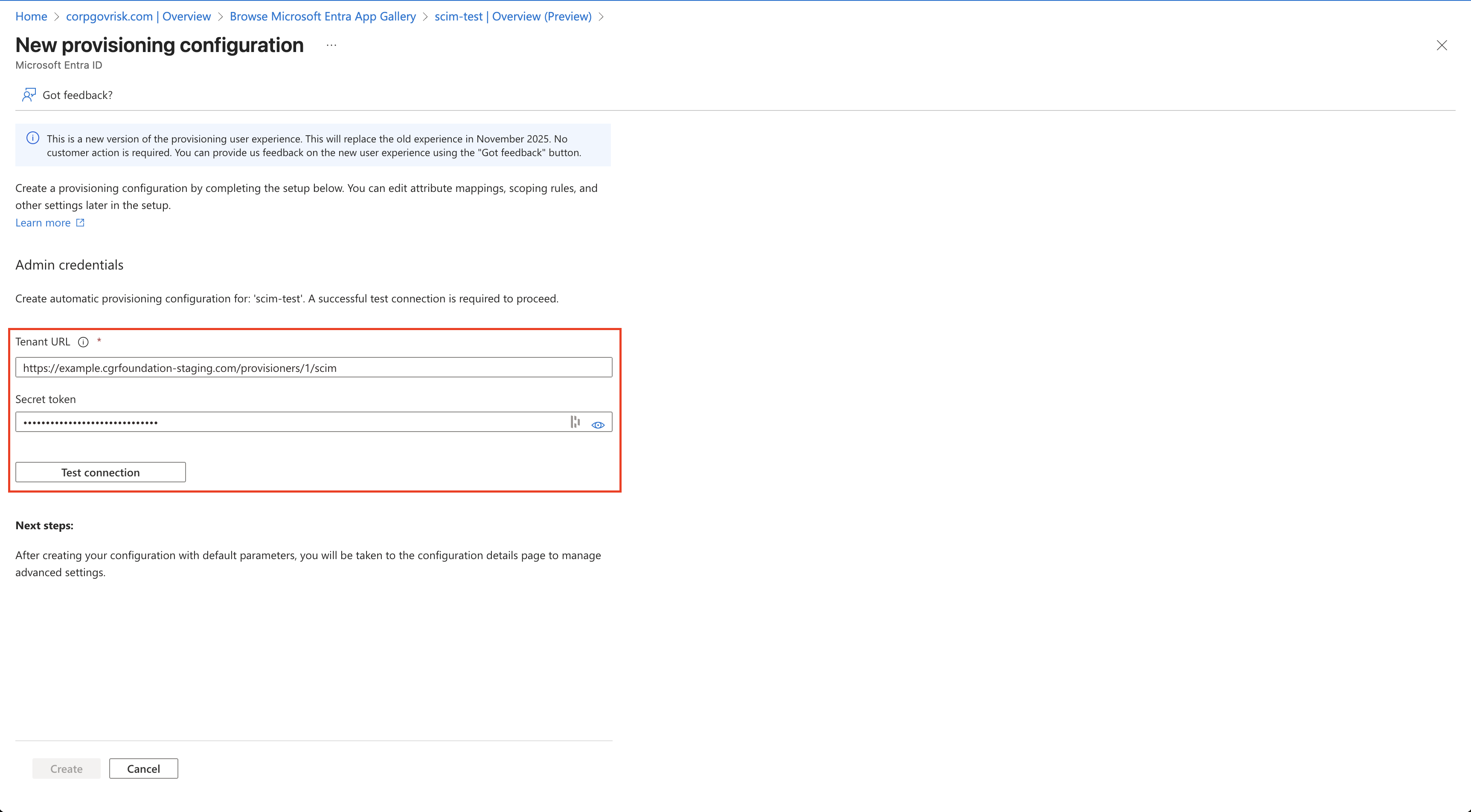The image size is (1471, 812).
Task: Click the Got feedback person icon
Action: coord(29,95)
